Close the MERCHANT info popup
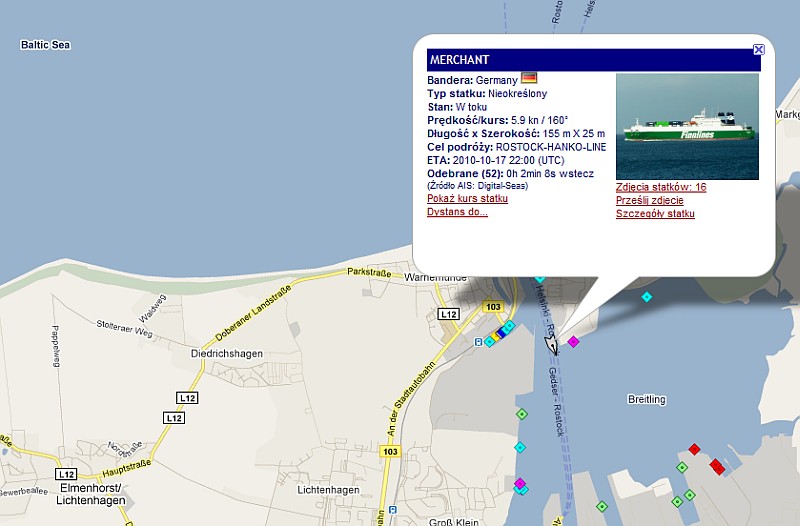 [x=758, y=49]
